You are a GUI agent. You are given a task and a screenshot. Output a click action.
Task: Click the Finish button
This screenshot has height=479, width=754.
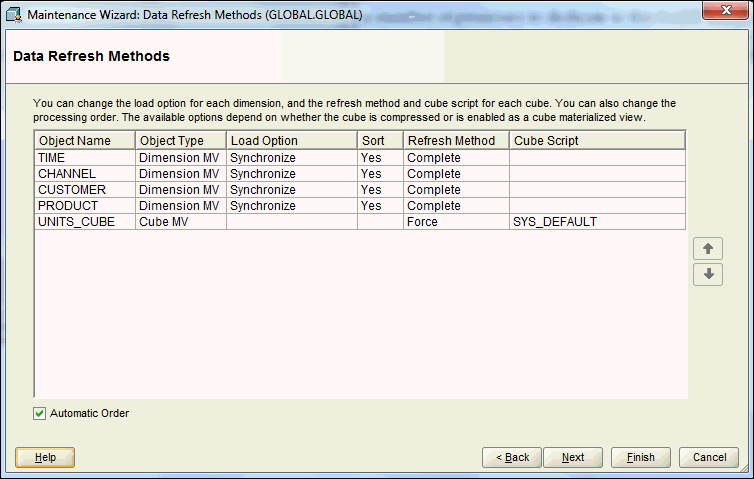click(641, 457)
